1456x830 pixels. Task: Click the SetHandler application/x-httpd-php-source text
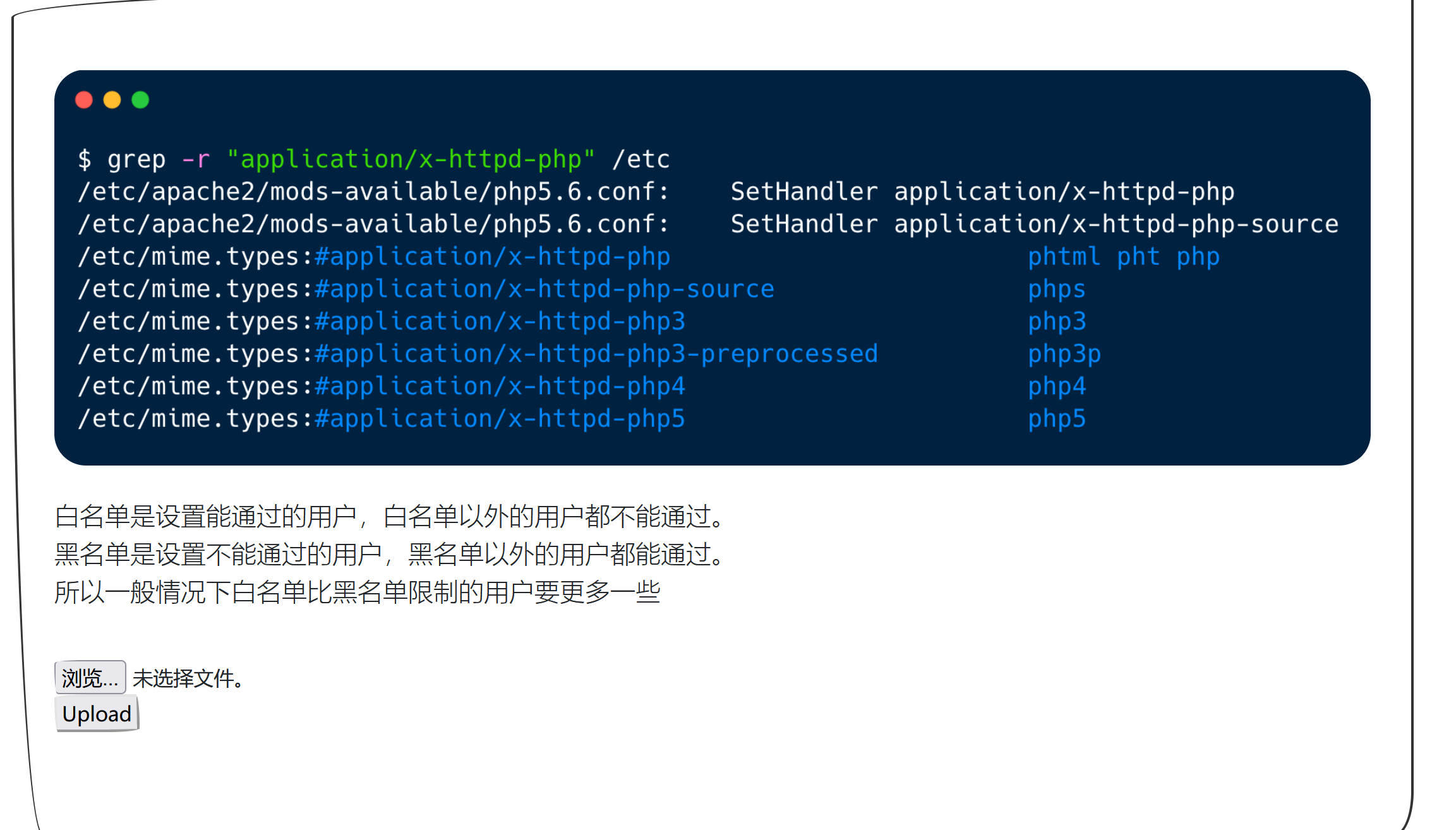pyautogui.click(x=1034, y=224)
